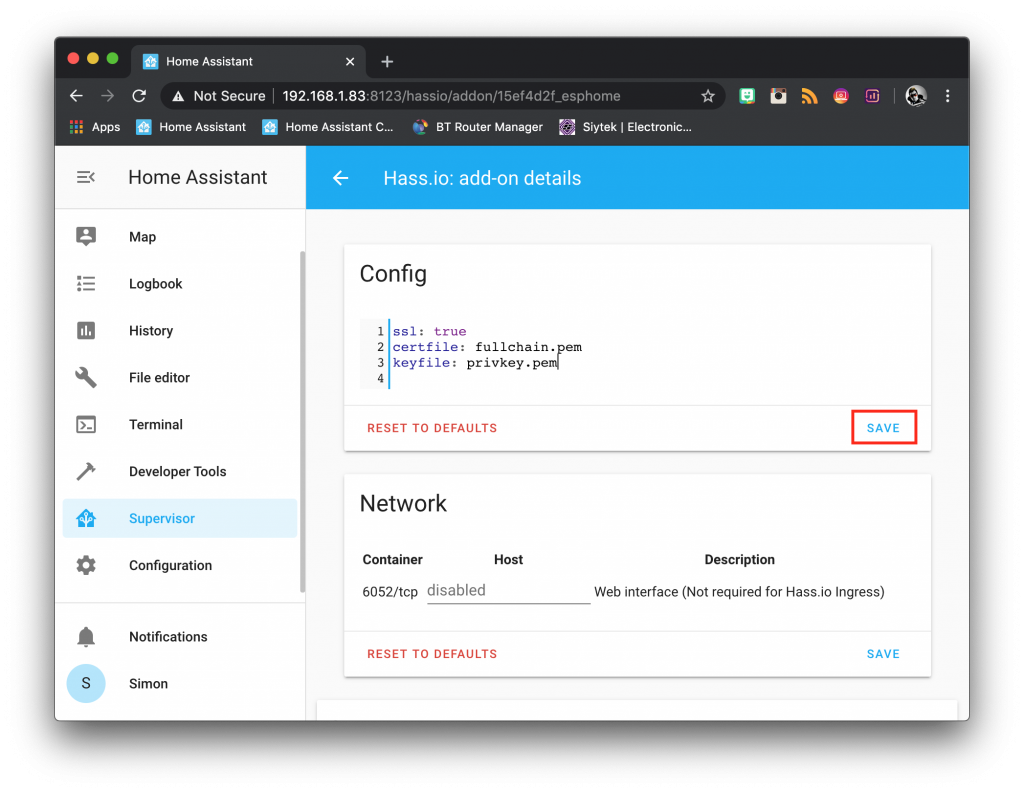Open the camera extension icon
The width and height of the screenshot is (1024, 793).
(778, 96)
